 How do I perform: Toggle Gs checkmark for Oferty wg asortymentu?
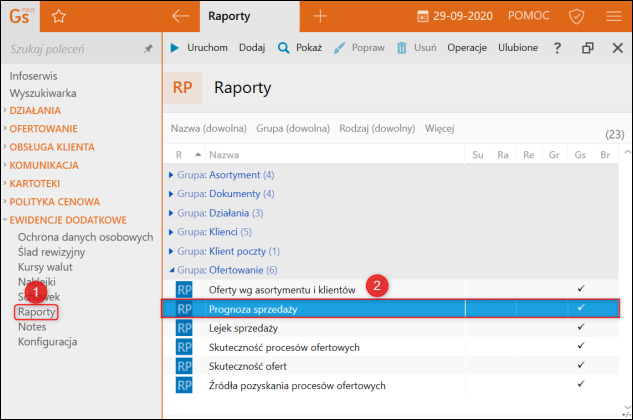(x=581, y=288)
